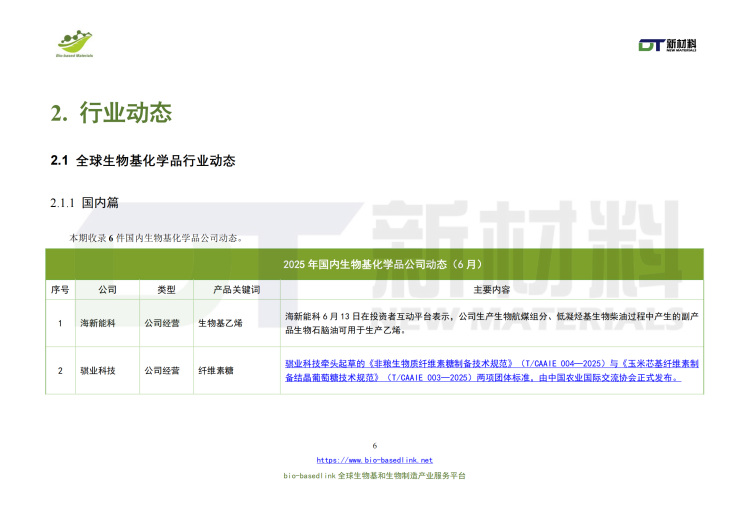Click the 骊业科技 company cell
The height and width of the screenshot is (530, 750).
[x=100, y=371]
